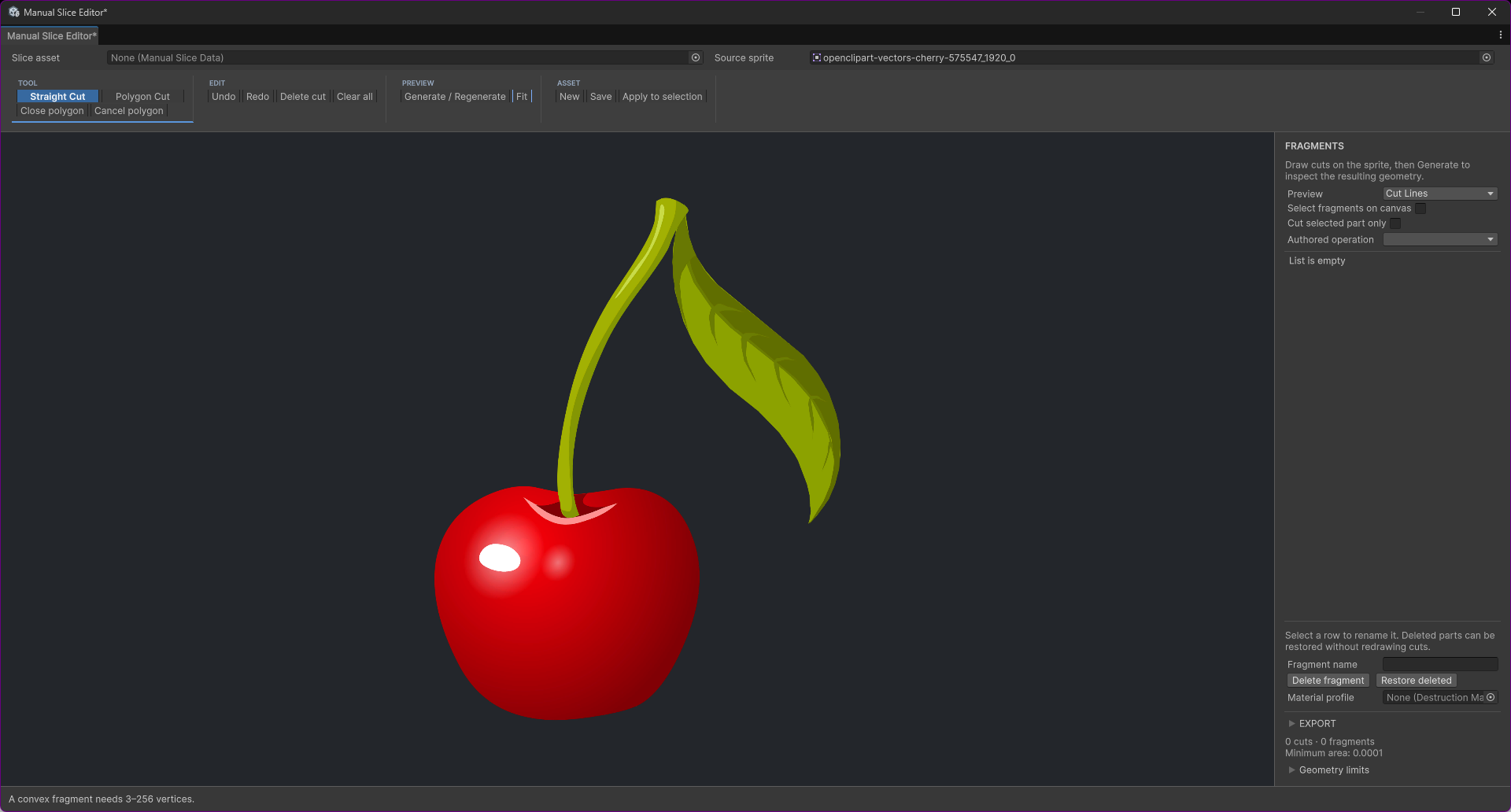Open the Slice asset object picker

[x=696, y=57]
